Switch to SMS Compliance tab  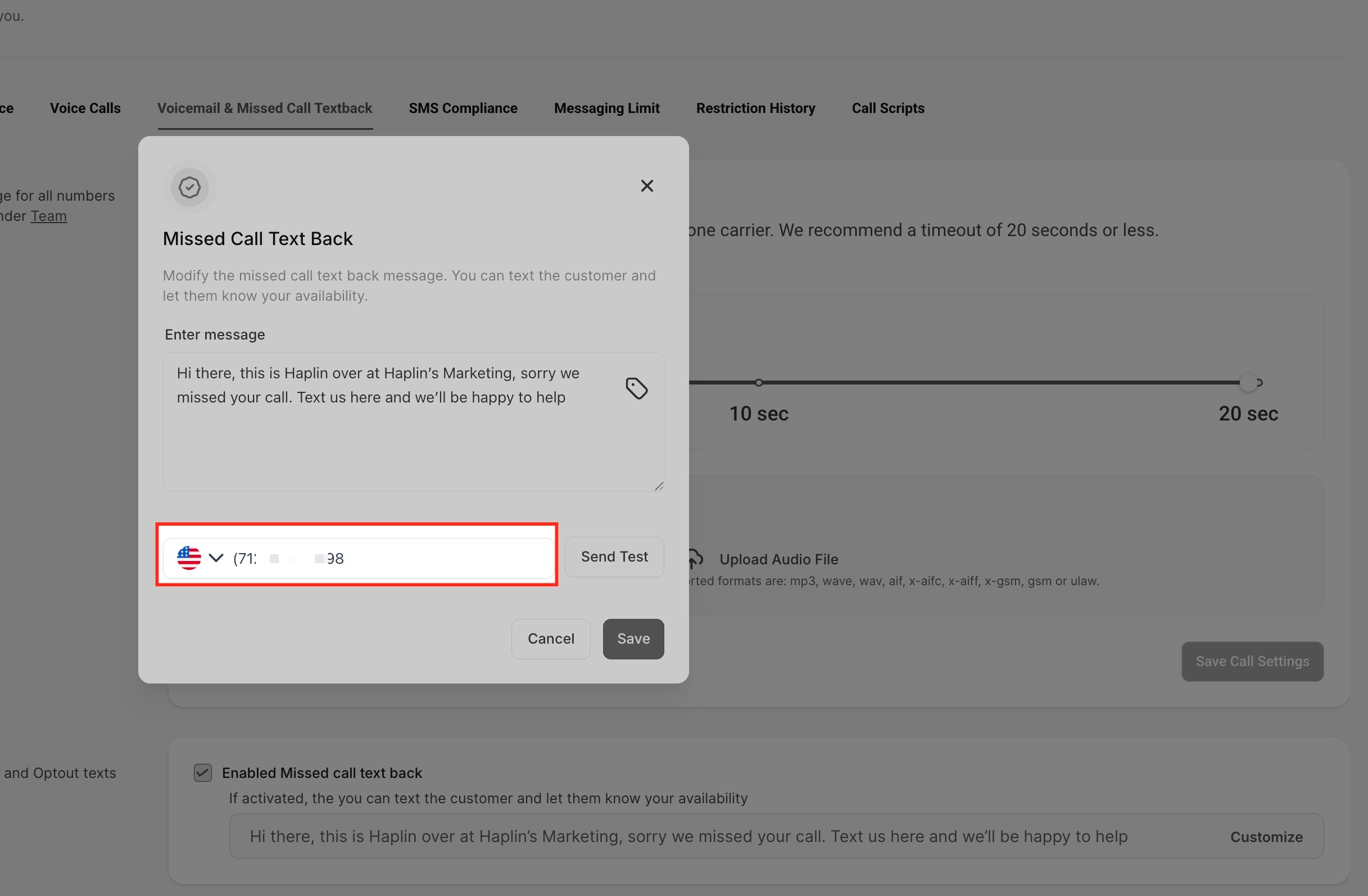click(463, 108)
